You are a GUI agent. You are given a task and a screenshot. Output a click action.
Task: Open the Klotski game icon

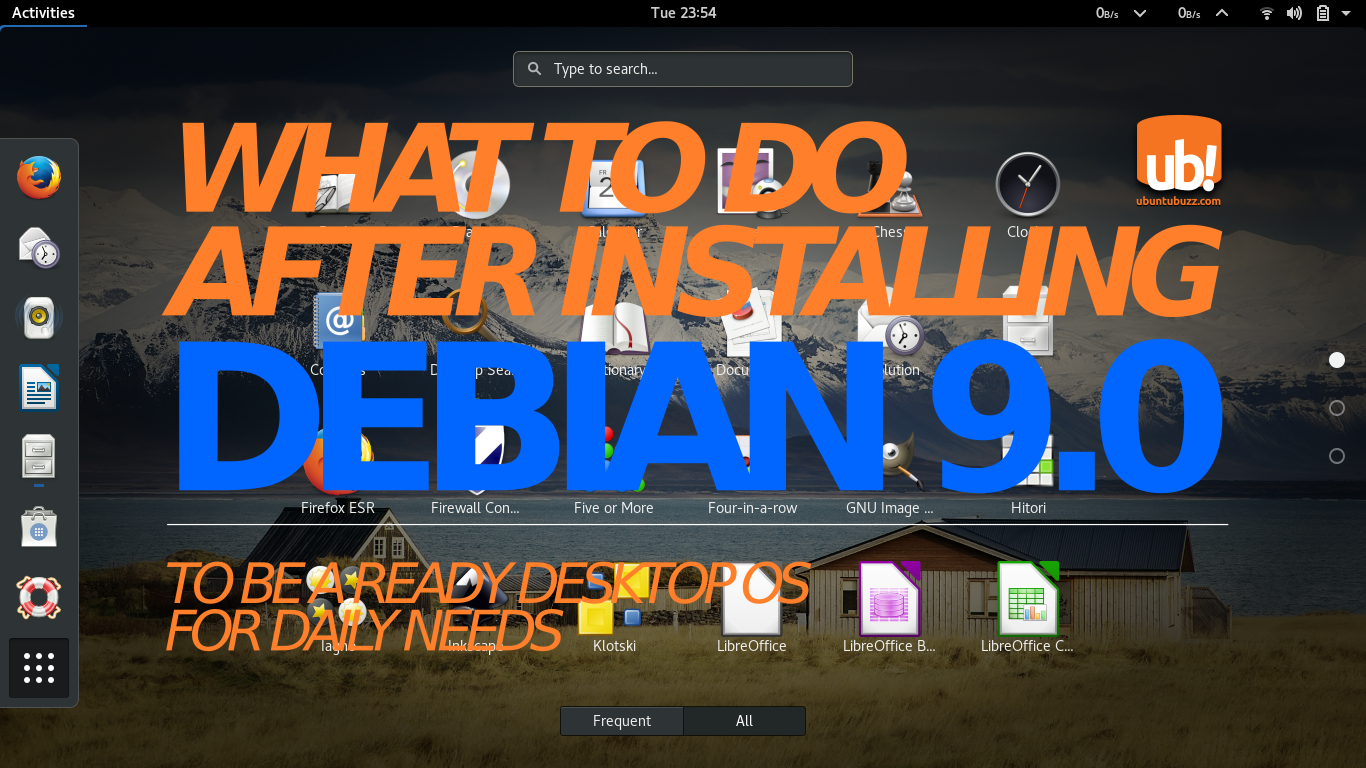pos(613,600)
